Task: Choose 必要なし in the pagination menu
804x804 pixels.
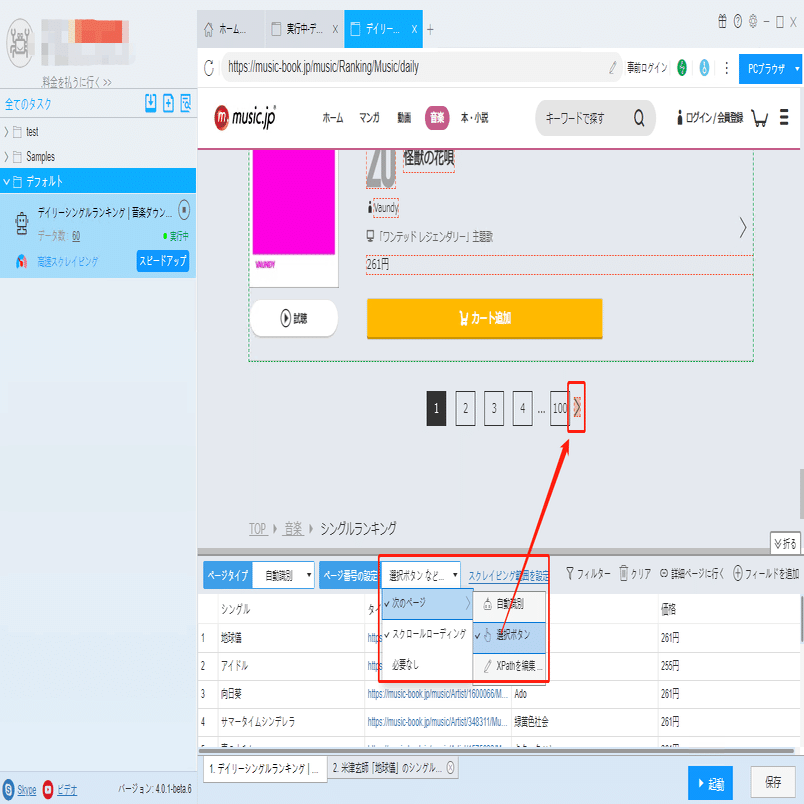Action: click(x=427, y=665)
